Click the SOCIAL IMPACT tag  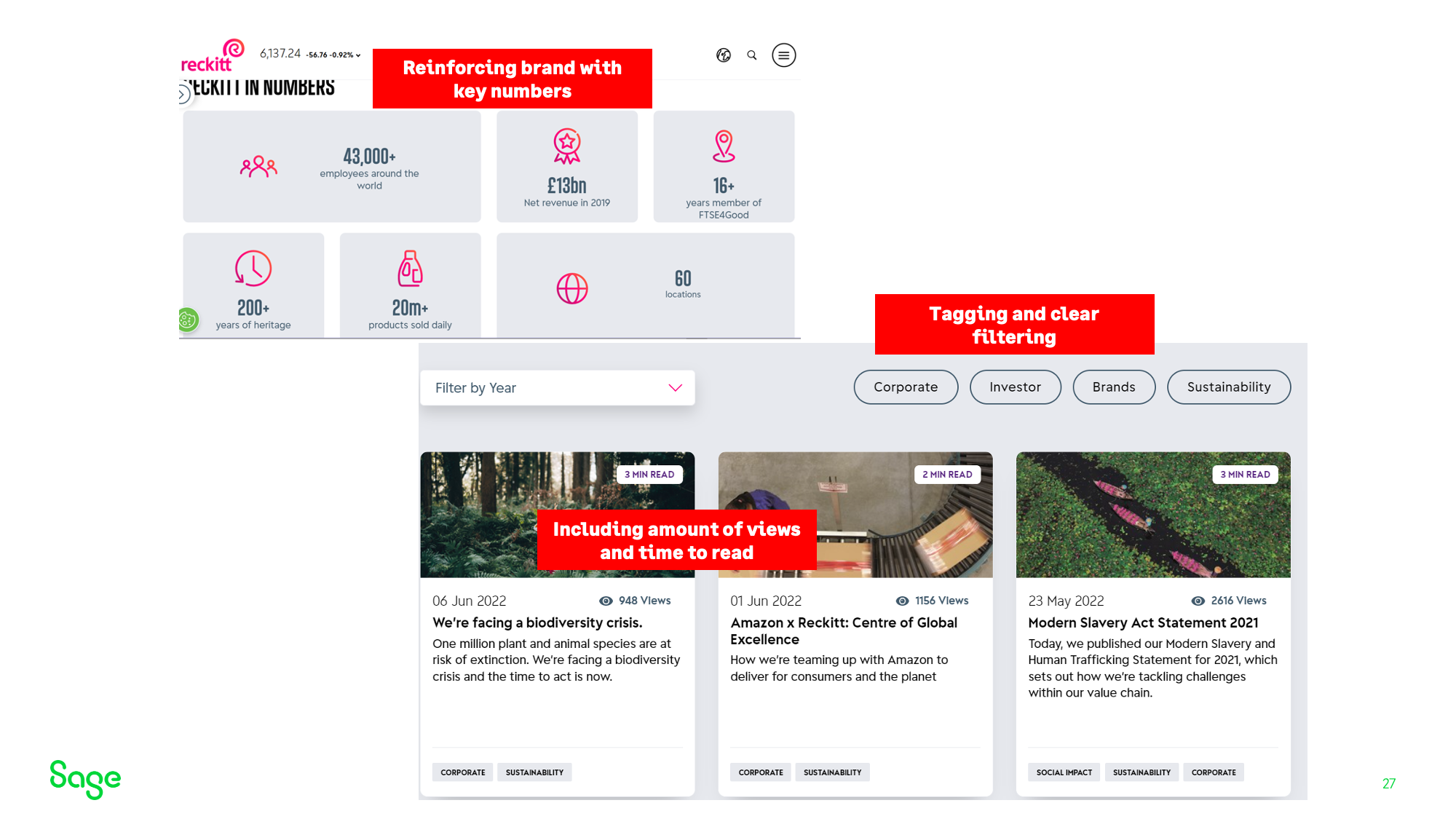1064,772
